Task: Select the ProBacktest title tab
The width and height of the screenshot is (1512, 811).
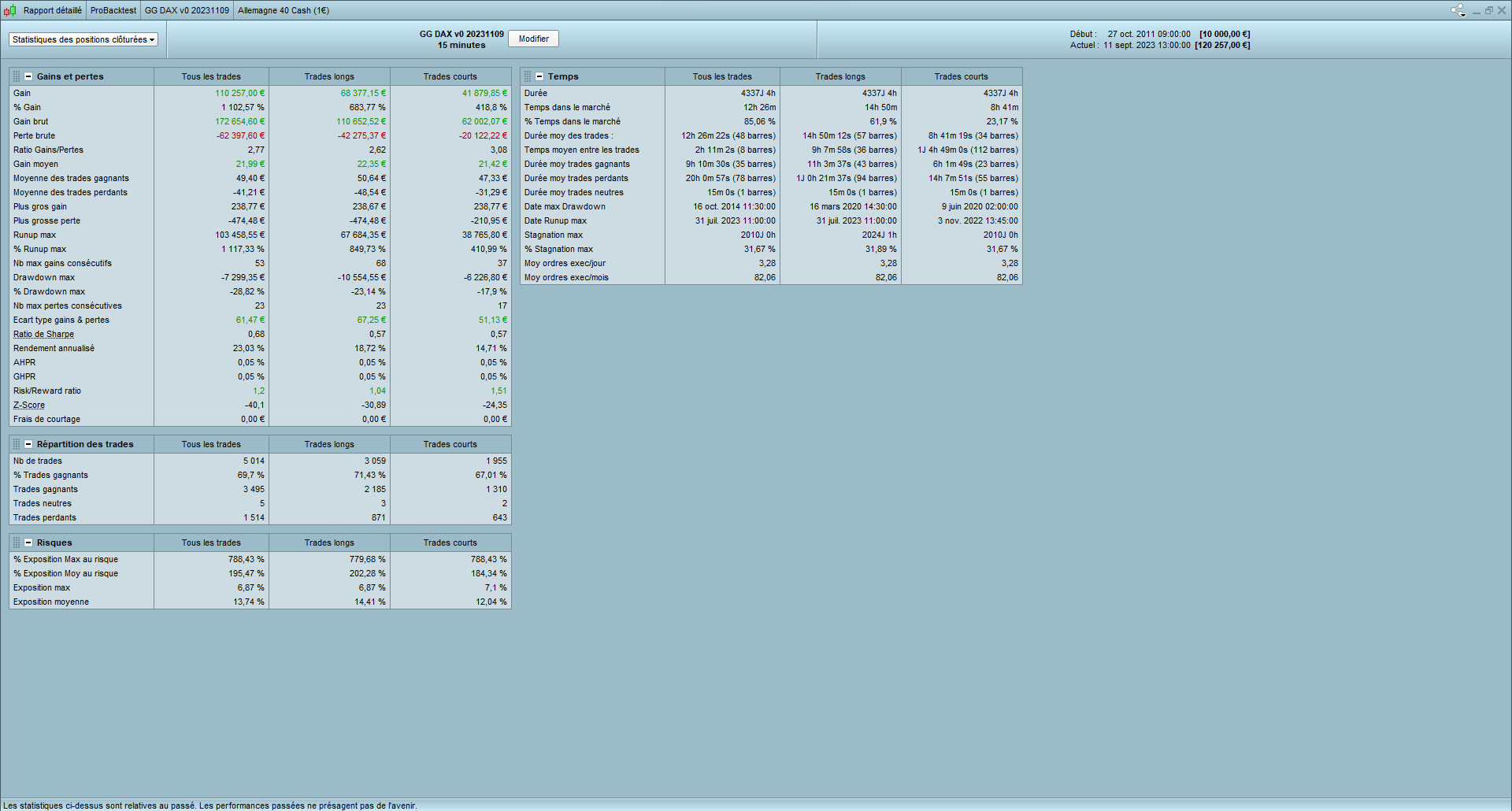Action: tap(113, 10)
